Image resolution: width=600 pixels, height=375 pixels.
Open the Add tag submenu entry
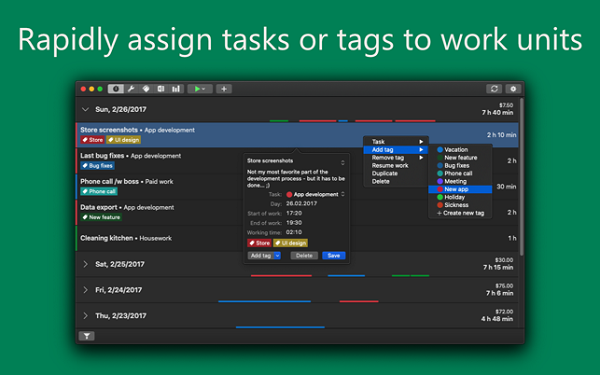396,150
